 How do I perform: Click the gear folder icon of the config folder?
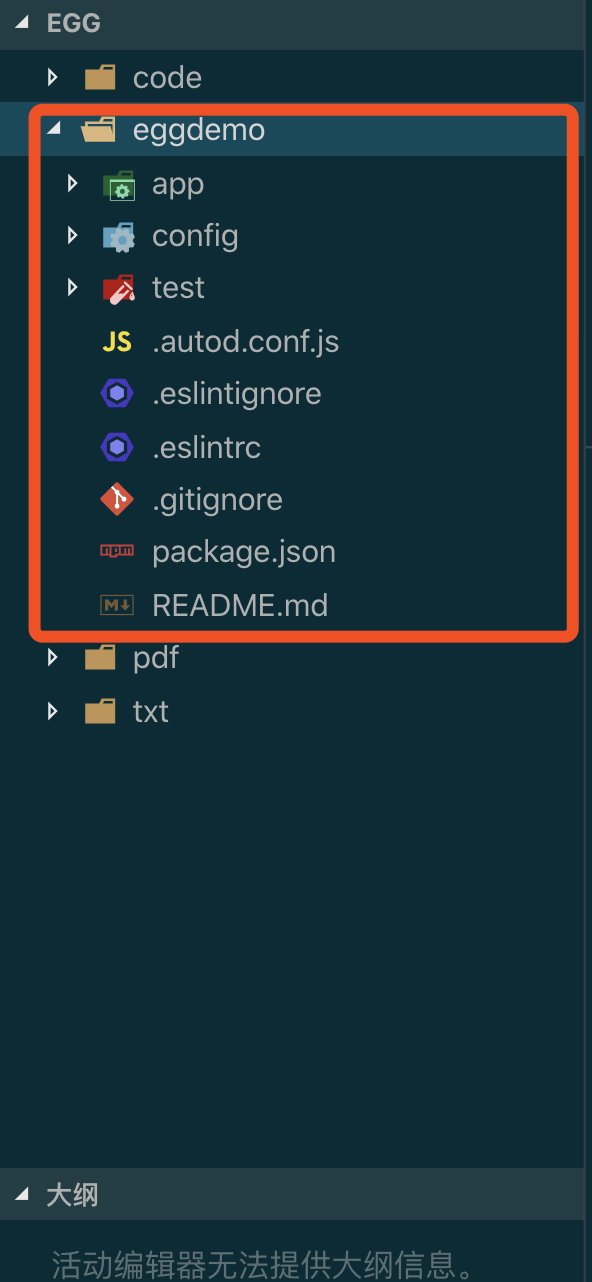(119, 235)
